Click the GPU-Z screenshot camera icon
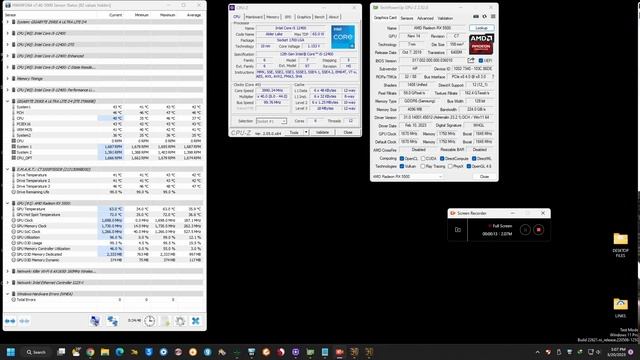Image resolution: width=640 pixels, height=360 pixels. [476, 17]
